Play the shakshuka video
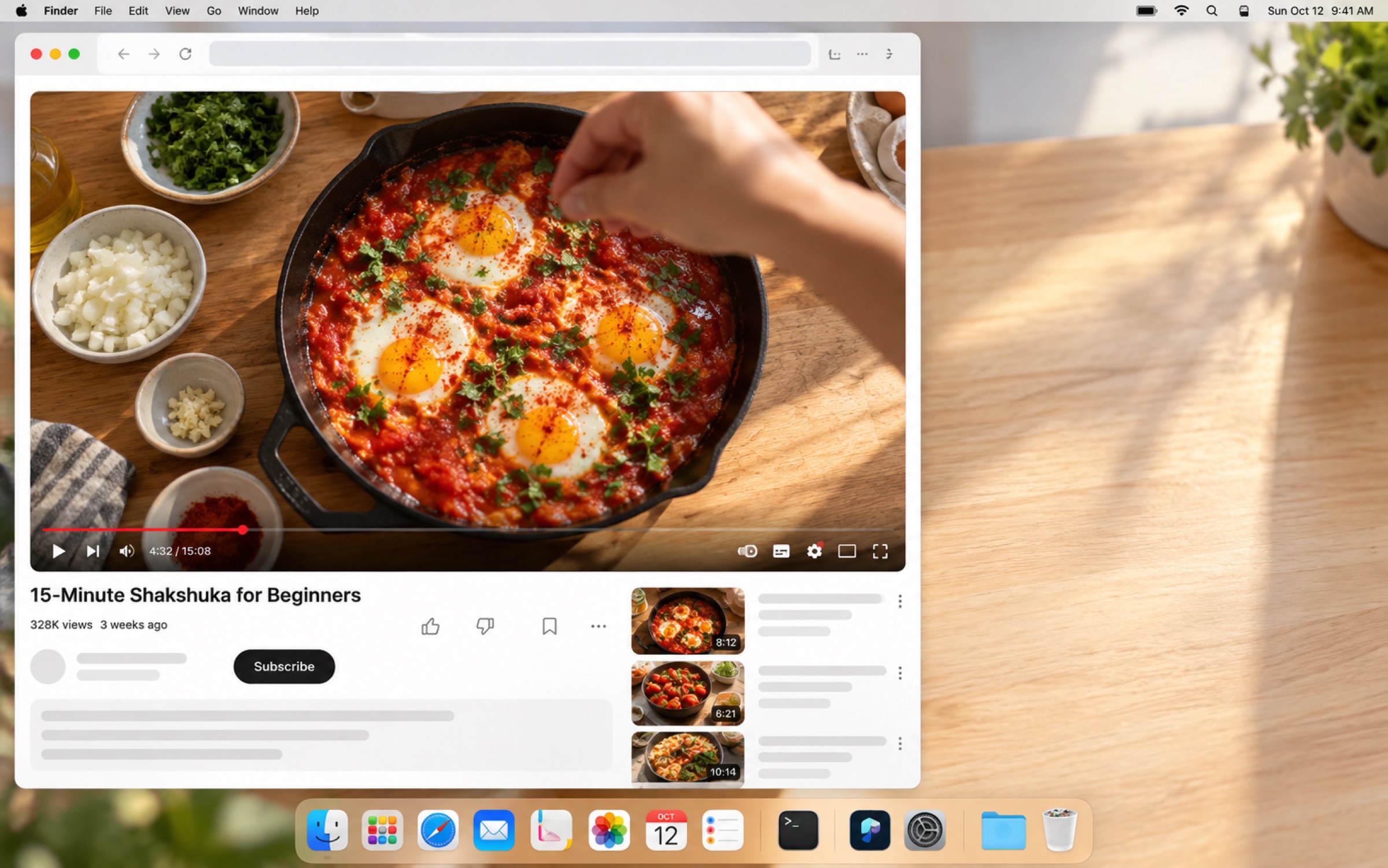 click(x=58, y=551)
